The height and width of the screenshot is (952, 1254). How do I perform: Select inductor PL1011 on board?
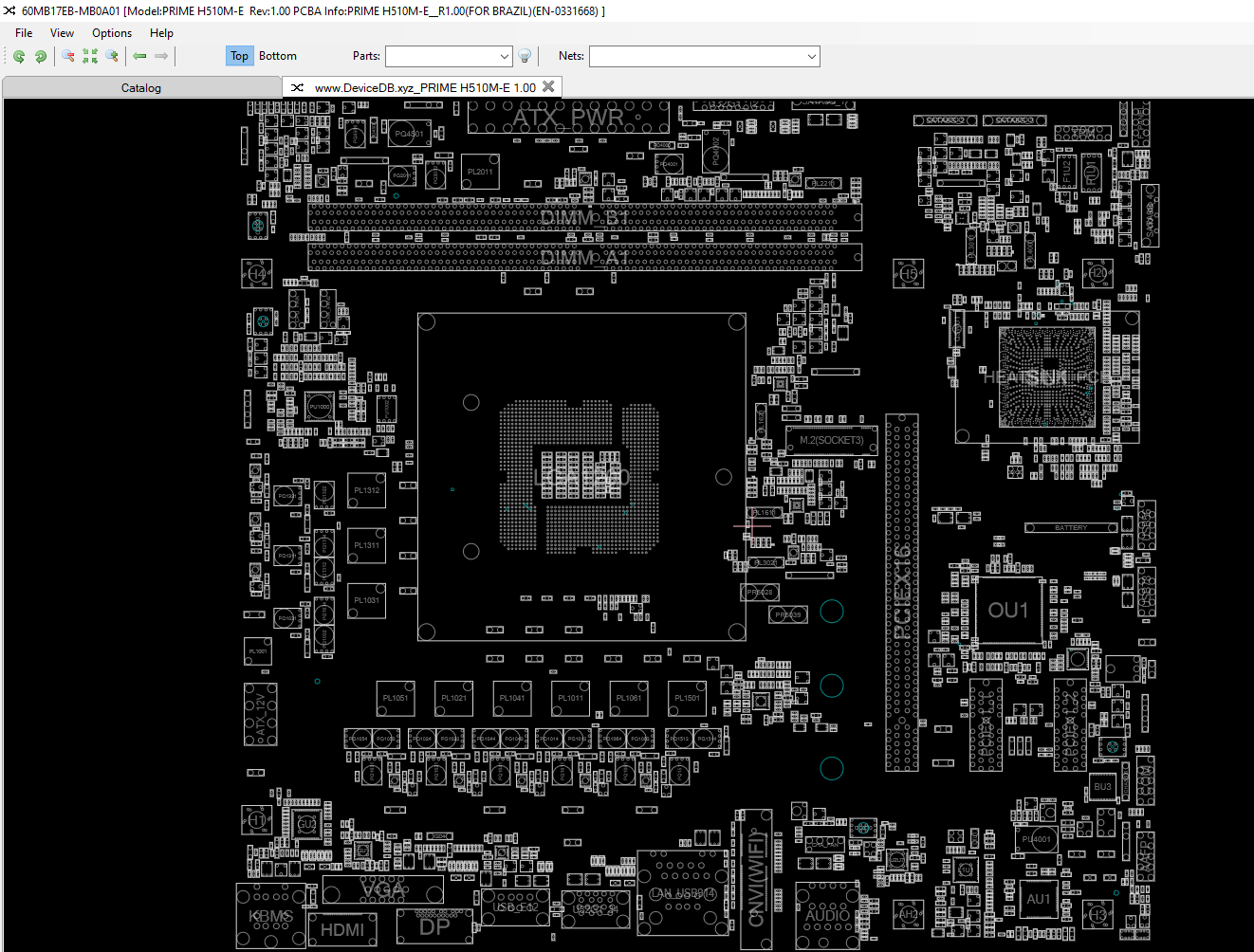point(570,698)
